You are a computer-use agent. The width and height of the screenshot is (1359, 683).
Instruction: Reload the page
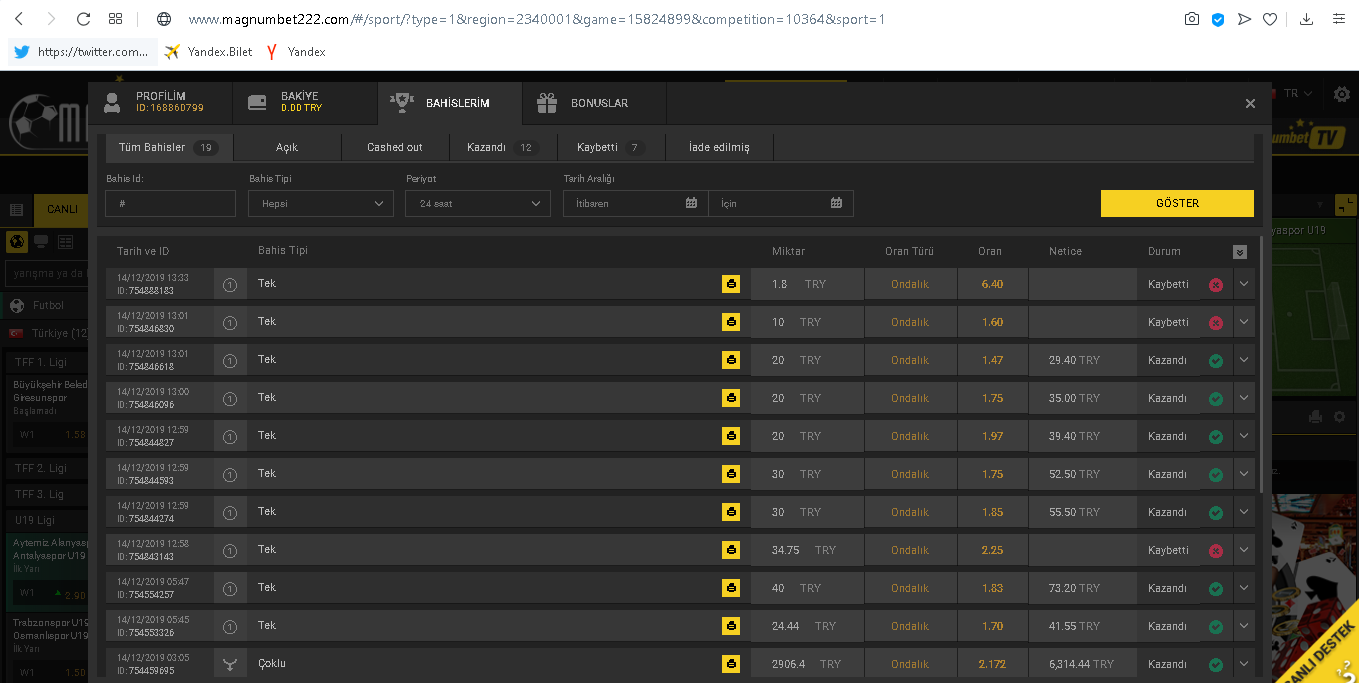click(83, 19)
